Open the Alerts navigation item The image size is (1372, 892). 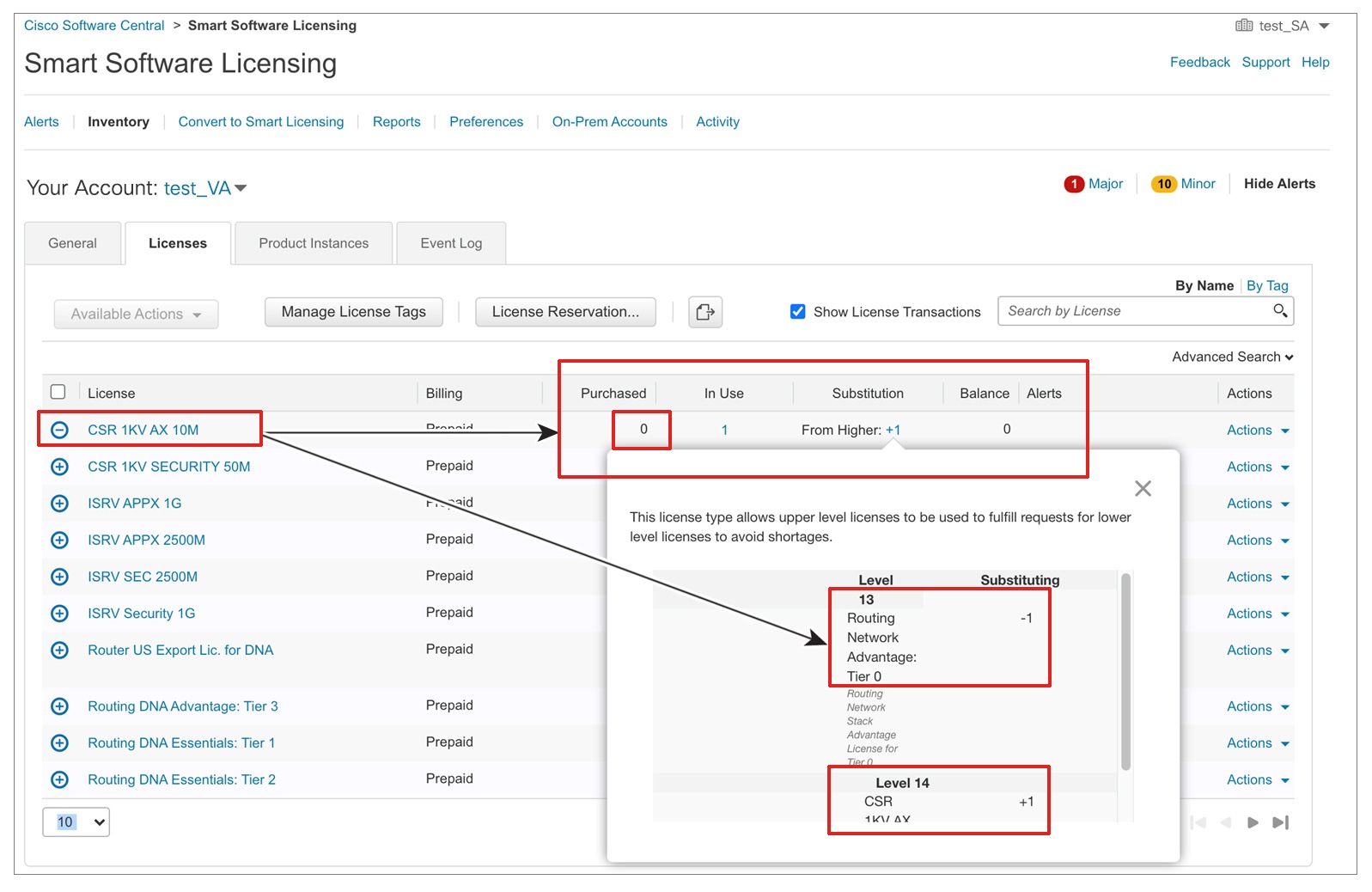41,122
